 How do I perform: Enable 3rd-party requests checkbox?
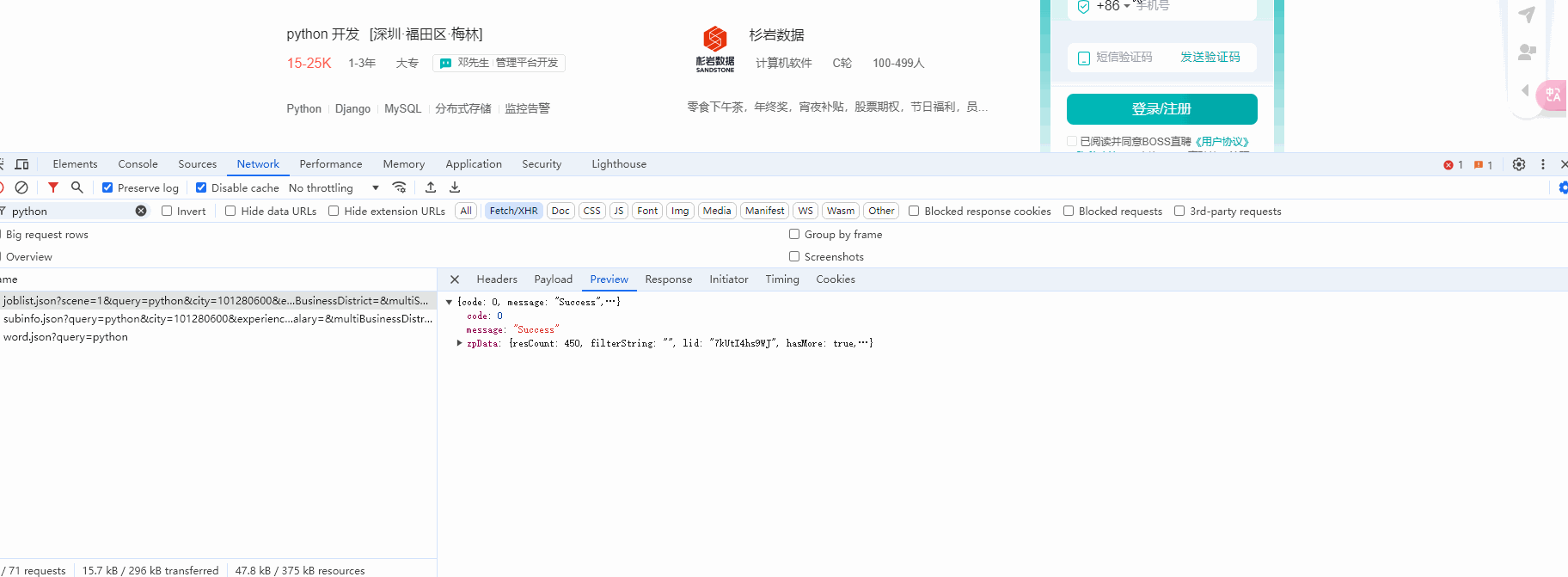[x=1179, y=211]
